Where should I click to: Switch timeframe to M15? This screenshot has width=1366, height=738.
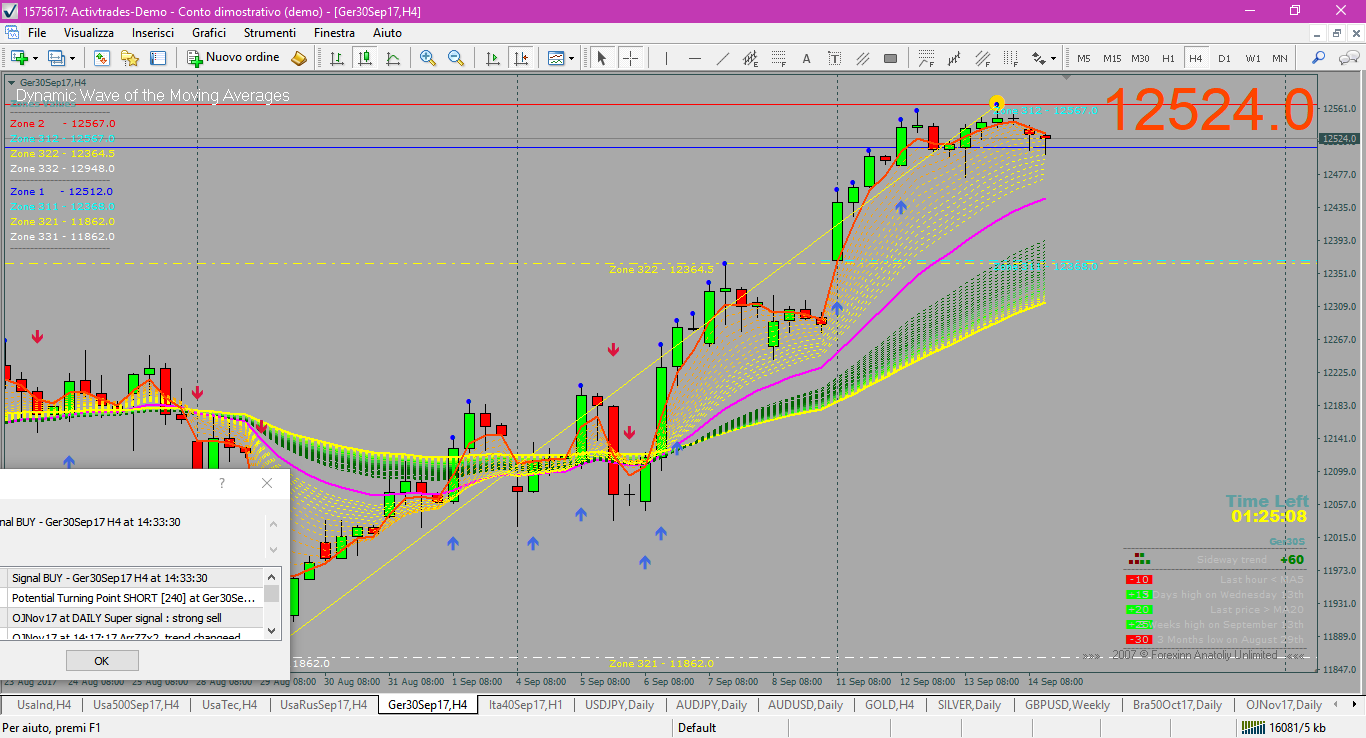[1112, 58]
